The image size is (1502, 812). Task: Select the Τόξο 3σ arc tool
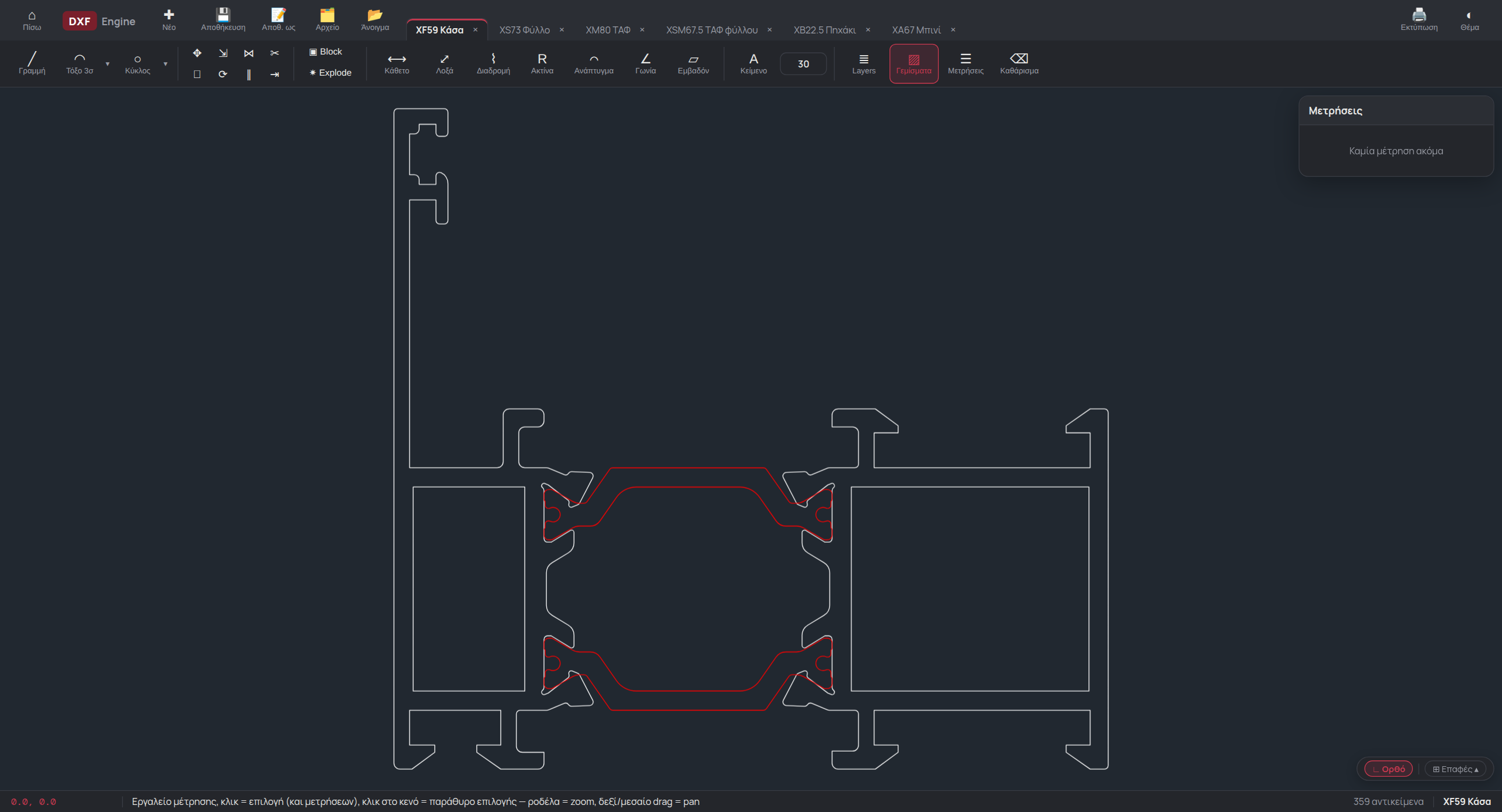[x=80, y=63]
